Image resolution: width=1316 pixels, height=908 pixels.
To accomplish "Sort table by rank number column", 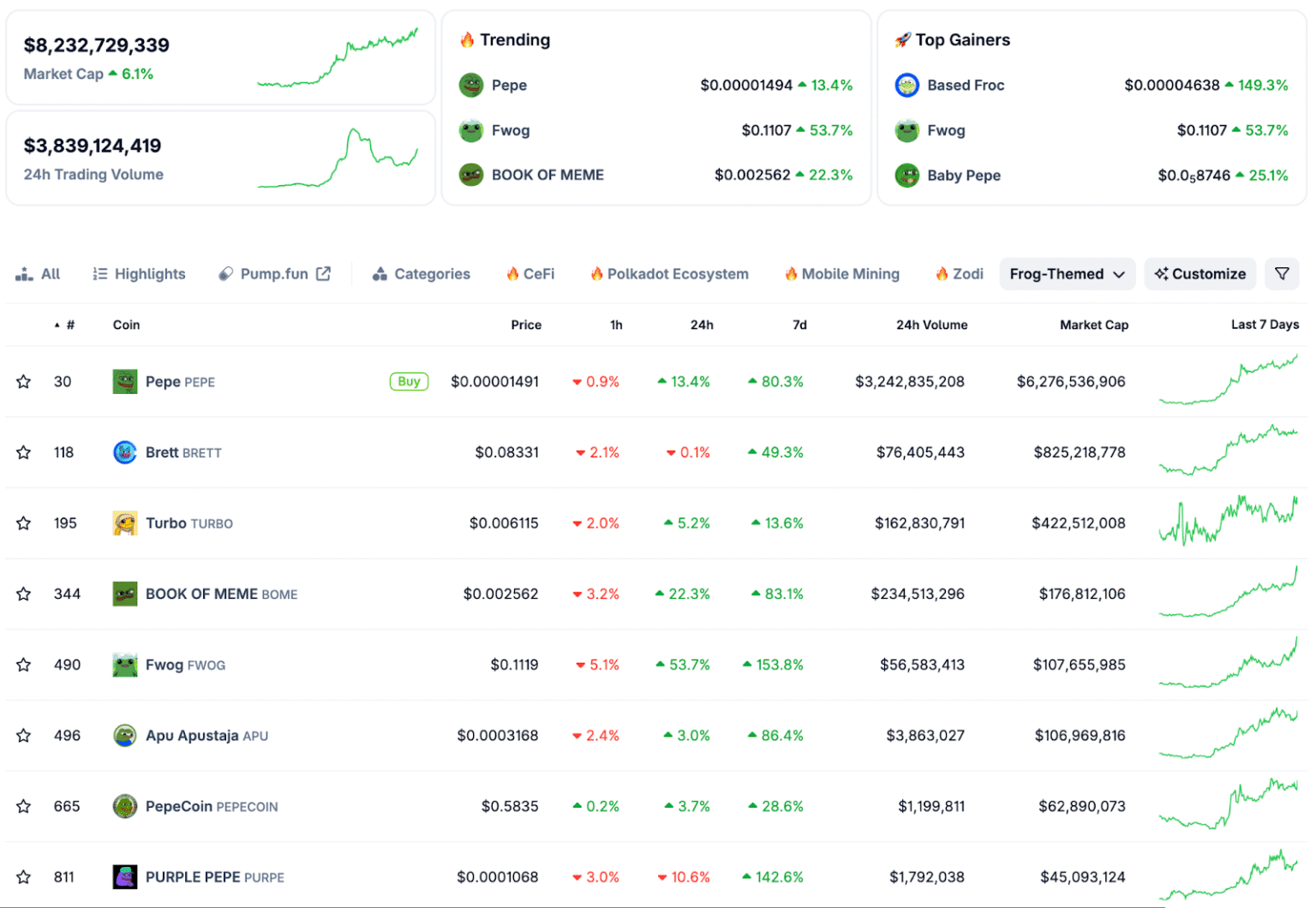I will click(x=64, y=325).
